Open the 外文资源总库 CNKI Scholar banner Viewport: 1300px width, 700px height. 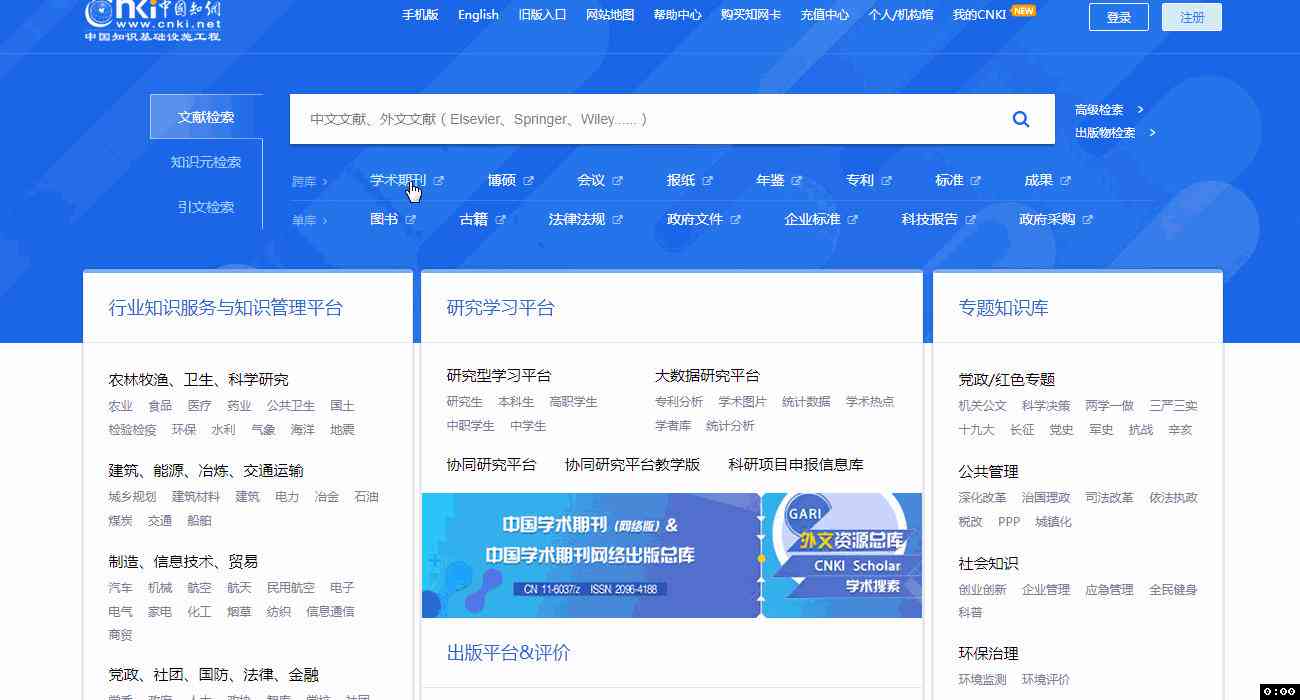pyautogui.click(x=842, y=555)
